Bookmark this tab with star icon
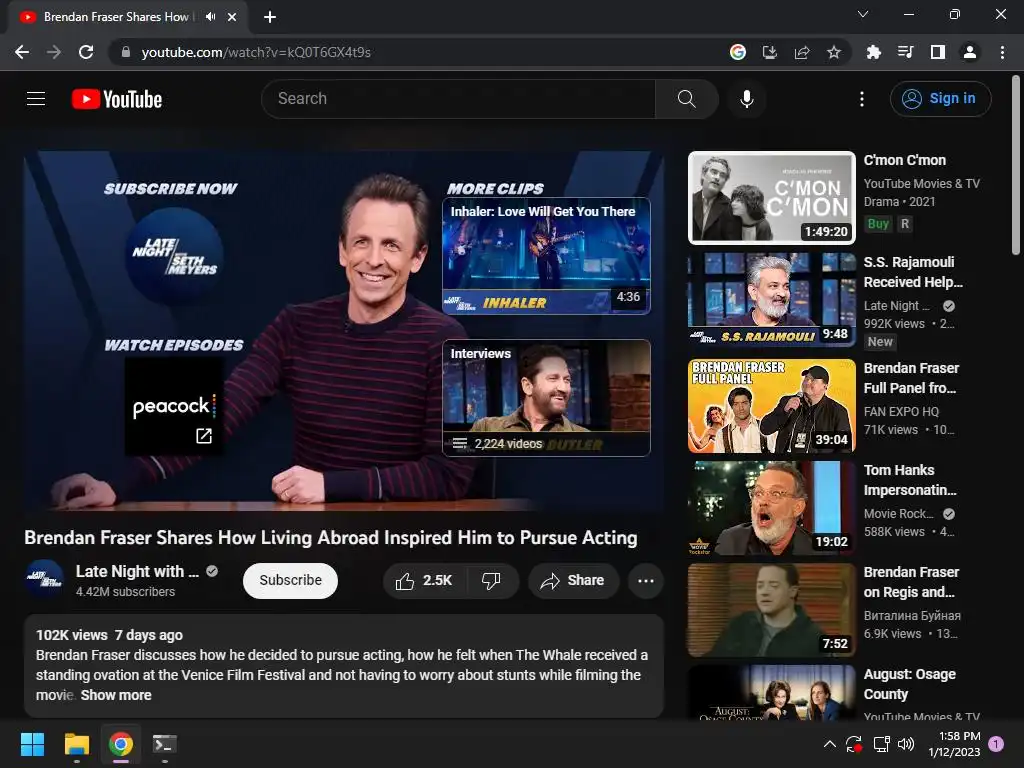1024x768 pixels. (x=834, y=52)
